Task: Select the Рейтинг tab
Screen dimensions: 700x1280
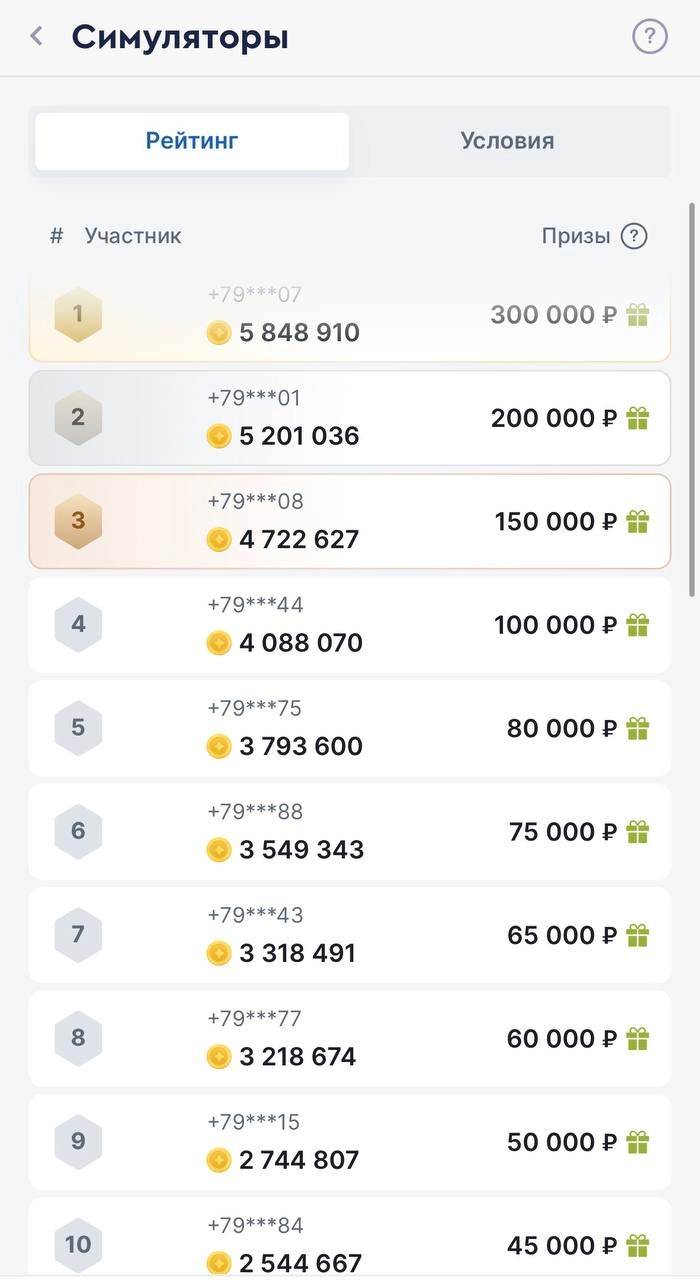Action: [x=192, y=141]
